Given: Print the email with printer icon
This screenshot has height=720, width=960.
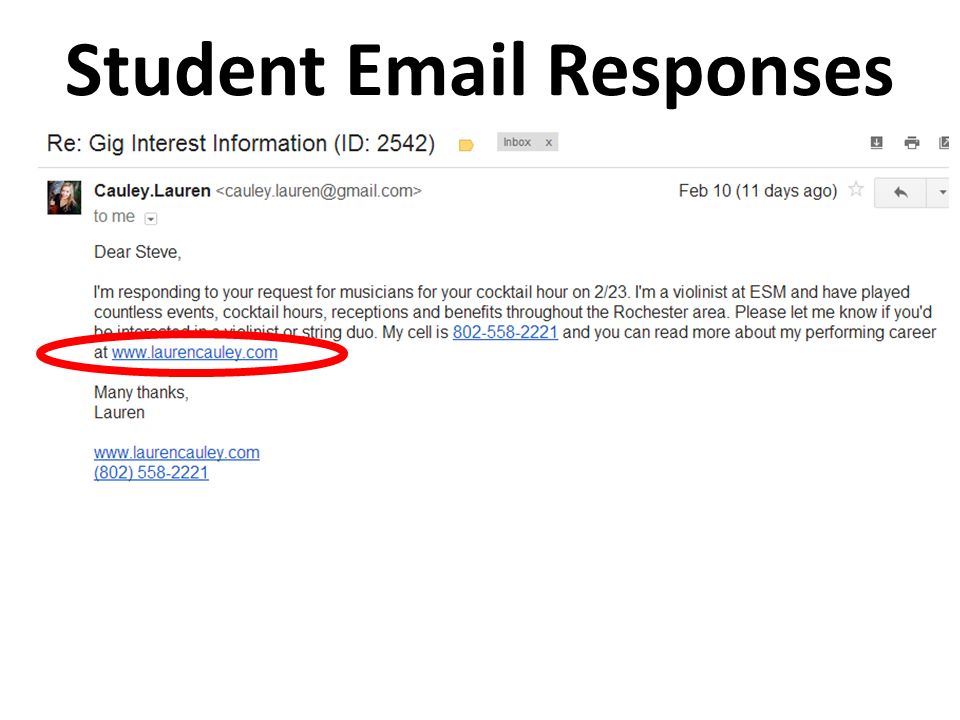Looking at the screenshot, I should [x=912, y=143].
